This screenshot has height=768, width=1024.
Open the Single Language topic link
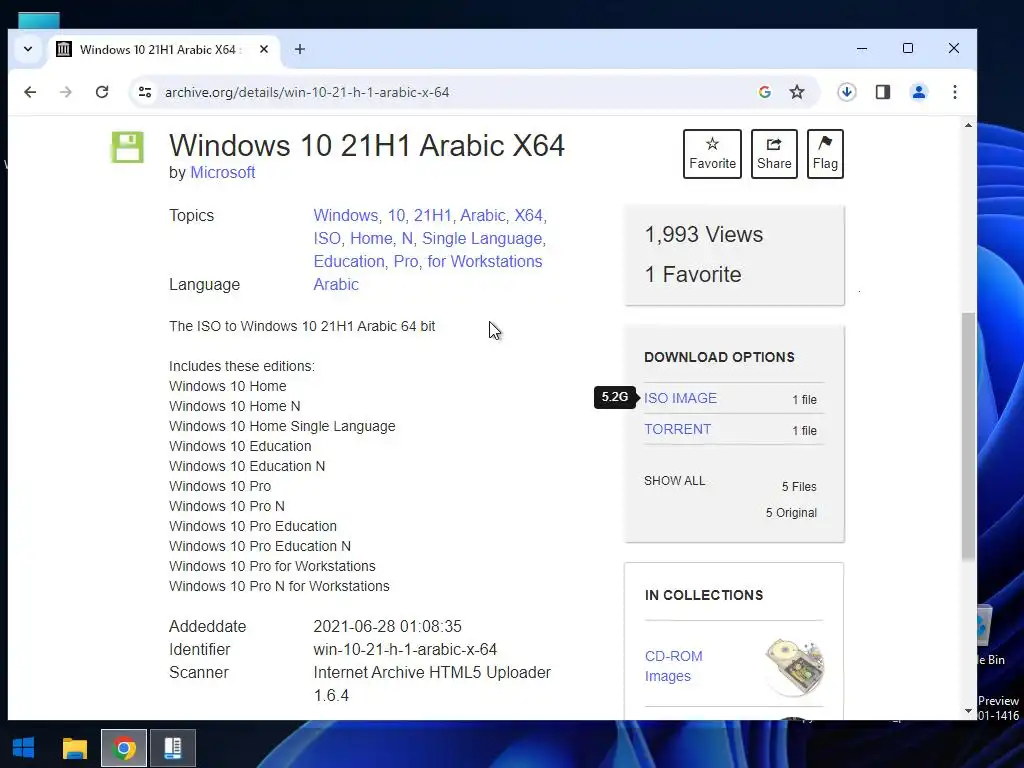pyautogui.click(x=482, y=238)
